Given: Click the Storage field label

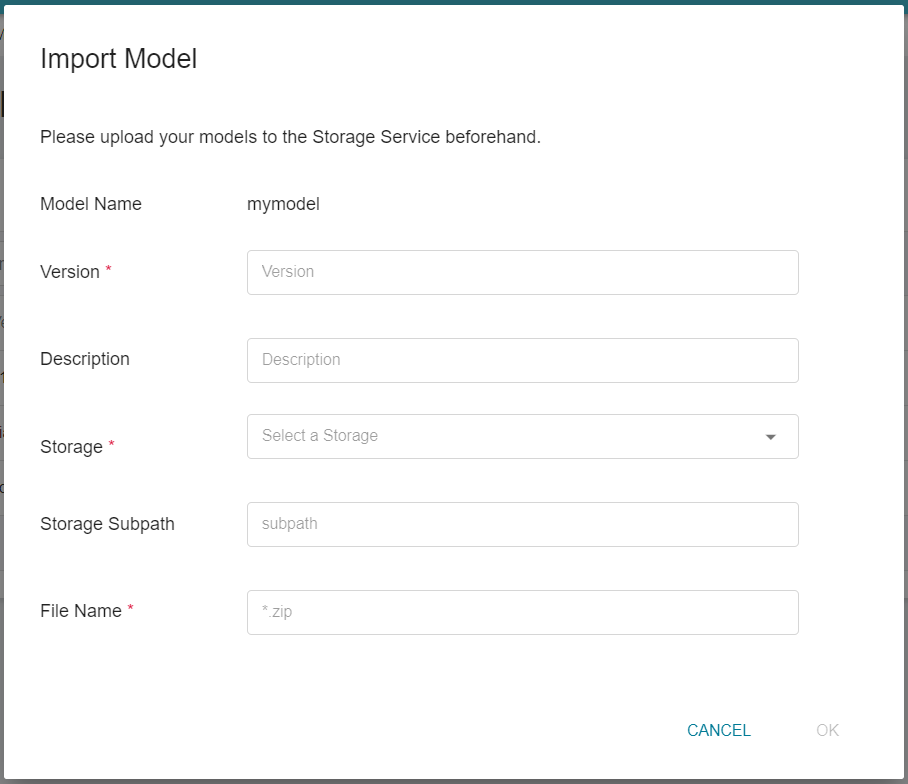Looking at the screenshot, I should (71, 447).
